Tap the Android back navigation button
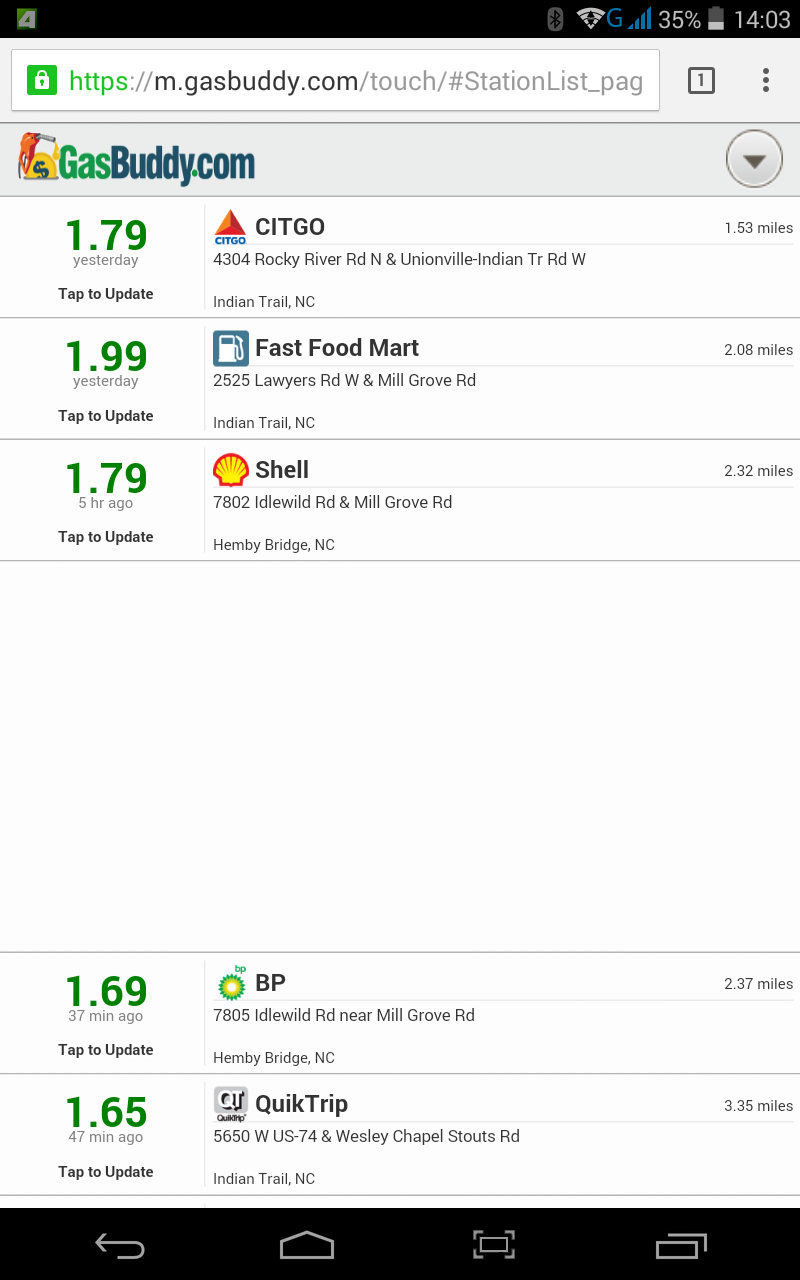800x1280 pixels. pos(120,1245)
